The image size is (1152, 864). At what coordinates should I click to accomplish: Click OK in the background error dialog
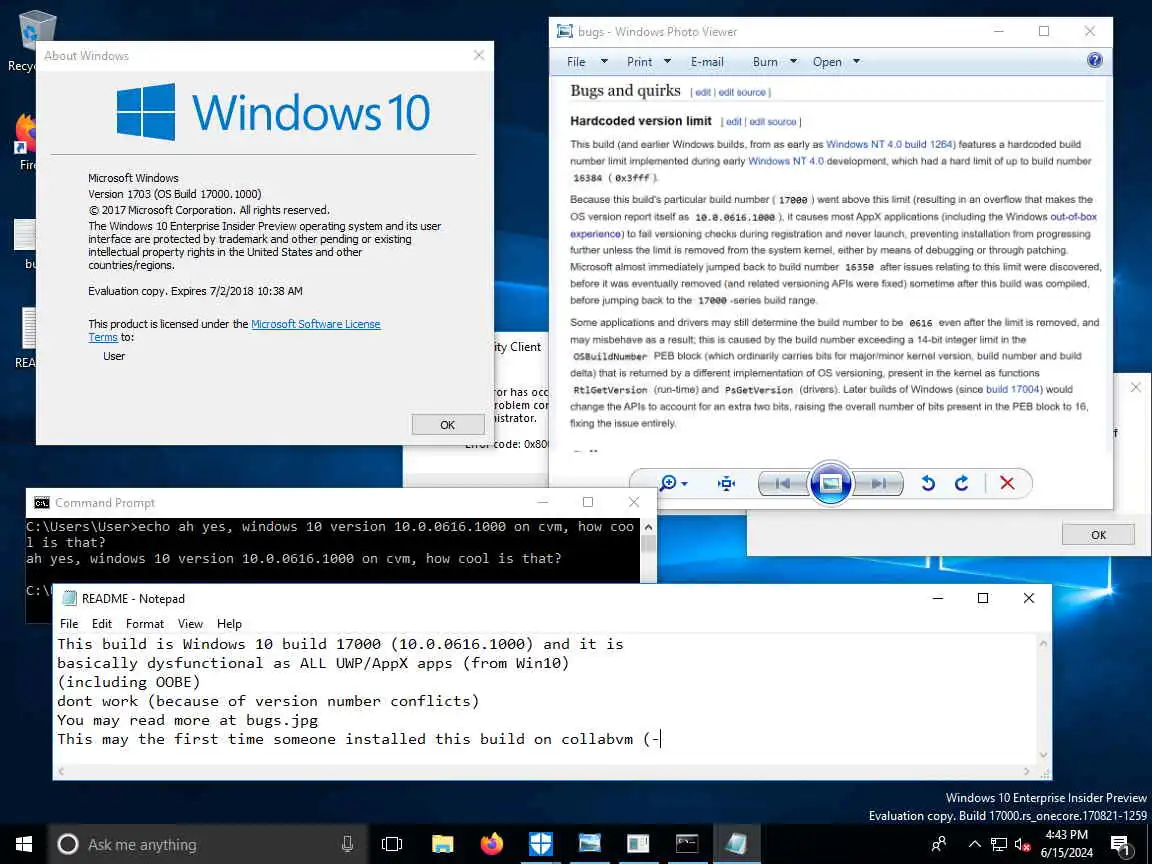1098,535
